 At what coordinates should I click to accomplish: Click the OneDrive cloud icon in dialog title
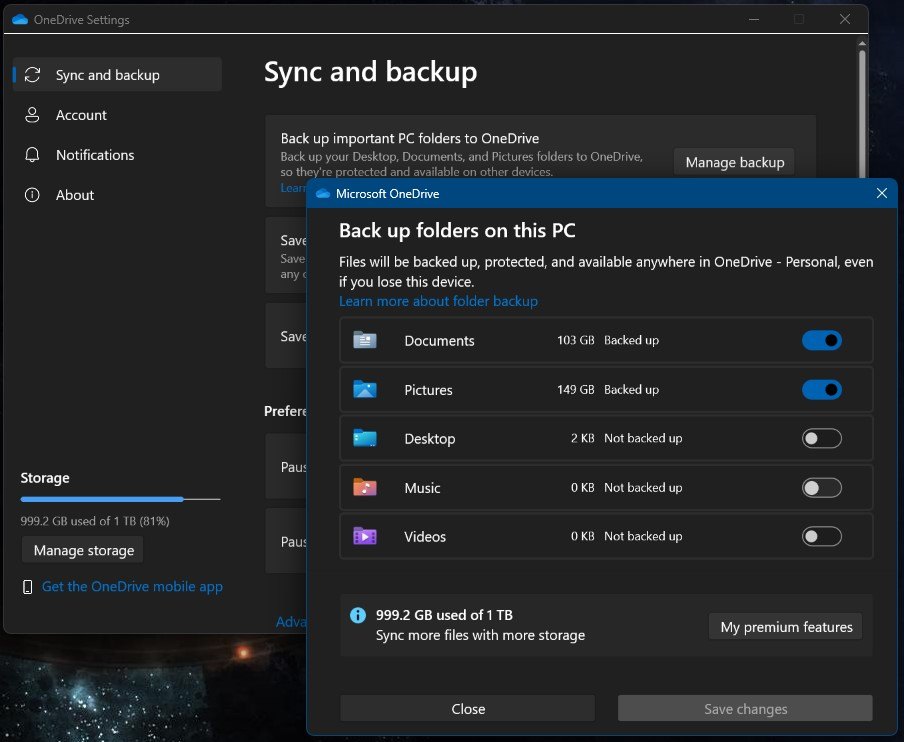coord(323,194)
